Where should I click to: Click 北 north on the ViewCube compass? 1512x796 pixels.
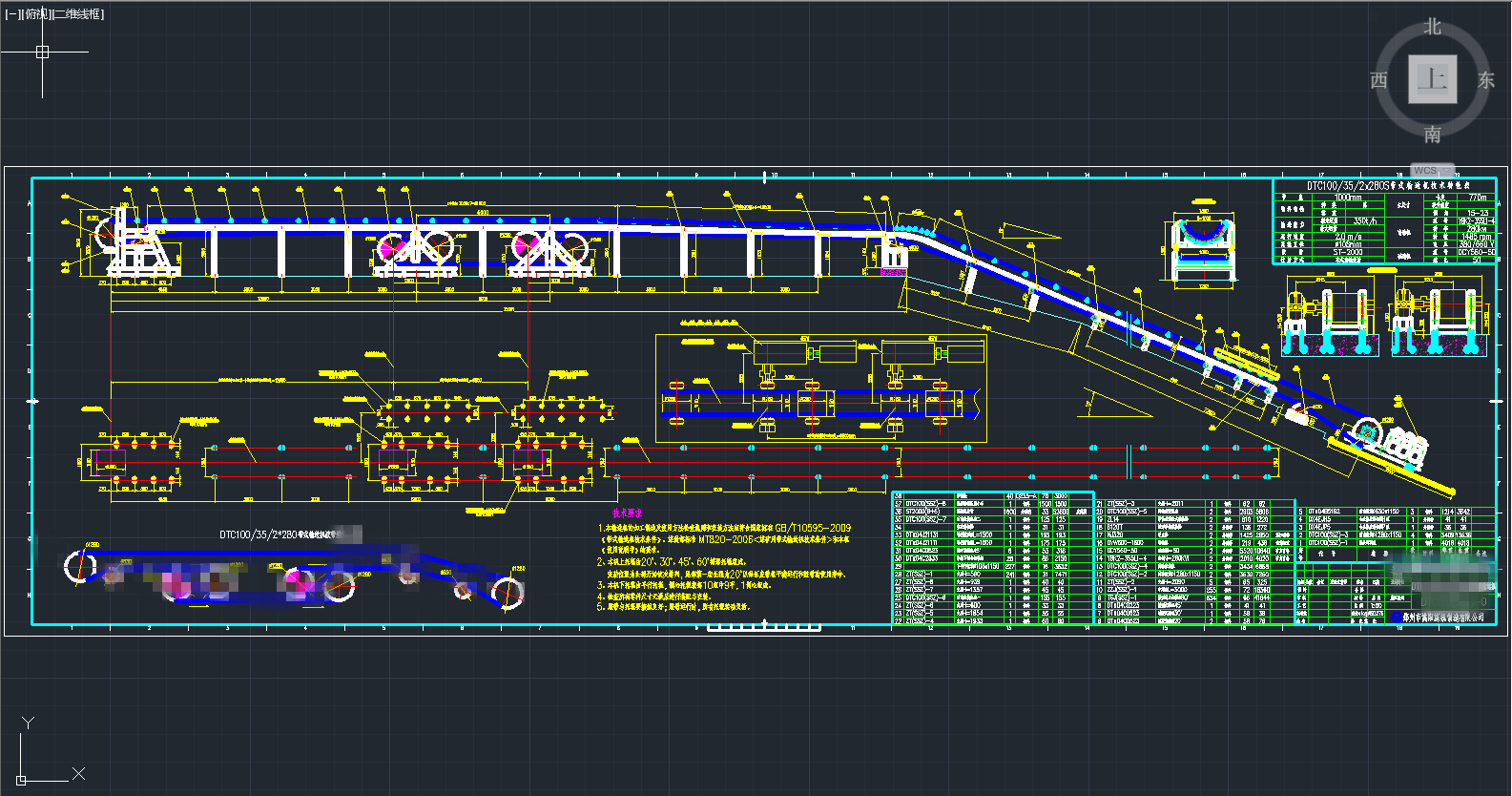coord(1432,27)
